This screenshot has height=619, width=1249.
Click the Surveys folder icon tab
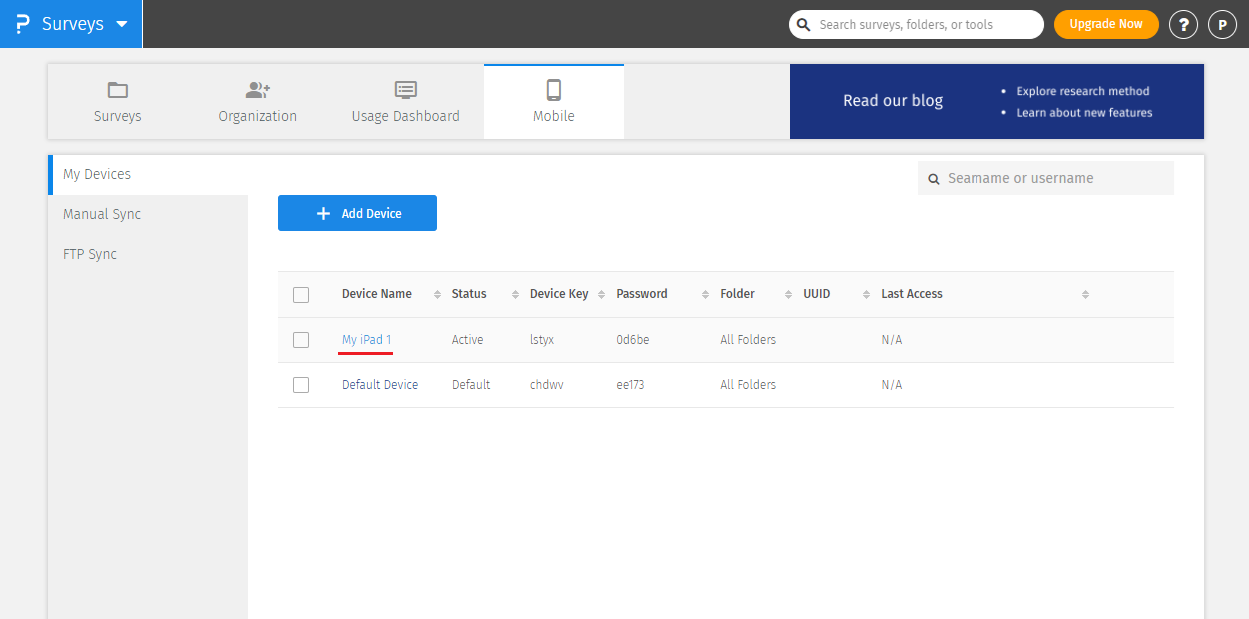pos(118,91)
